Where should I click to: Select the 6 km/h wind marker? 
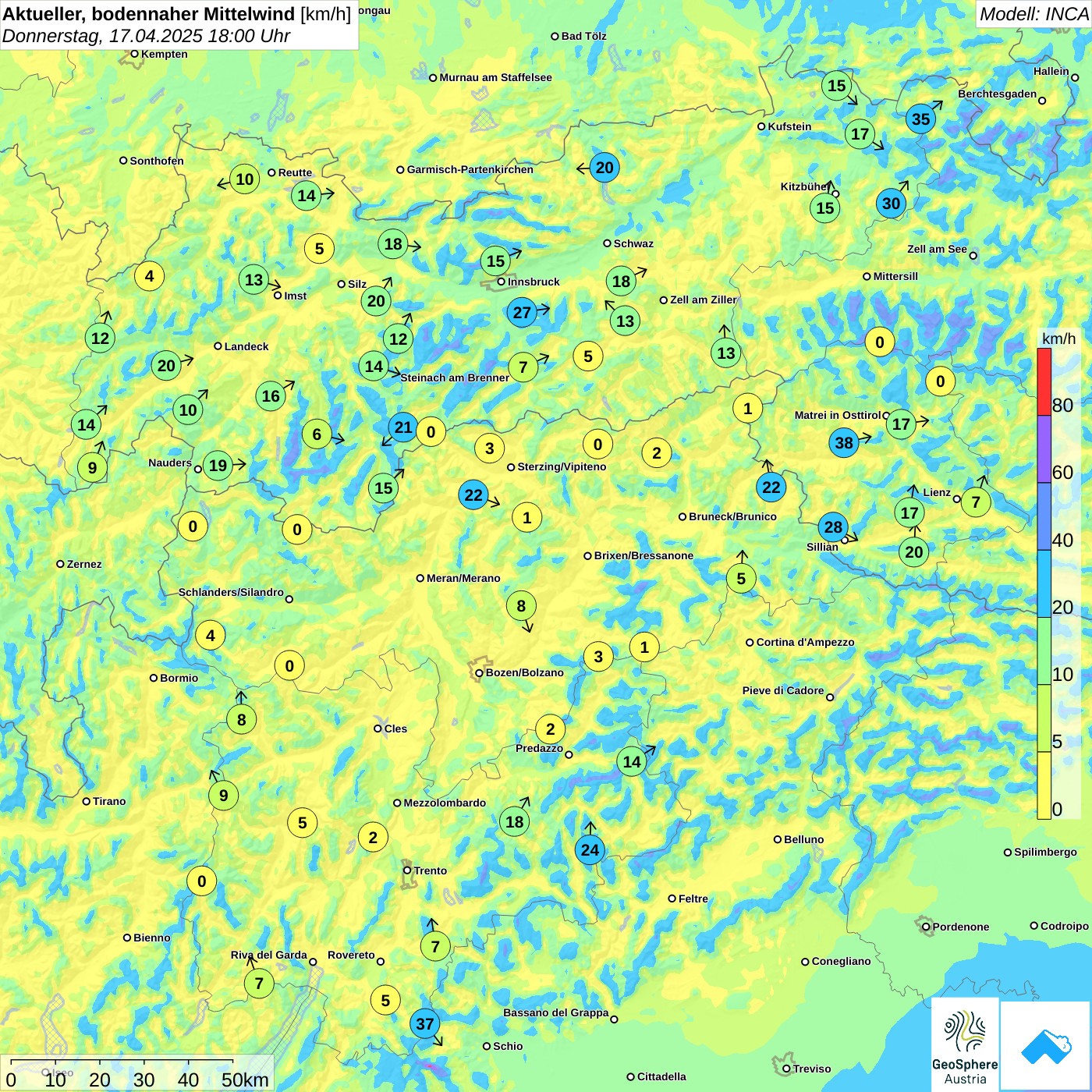317,434
